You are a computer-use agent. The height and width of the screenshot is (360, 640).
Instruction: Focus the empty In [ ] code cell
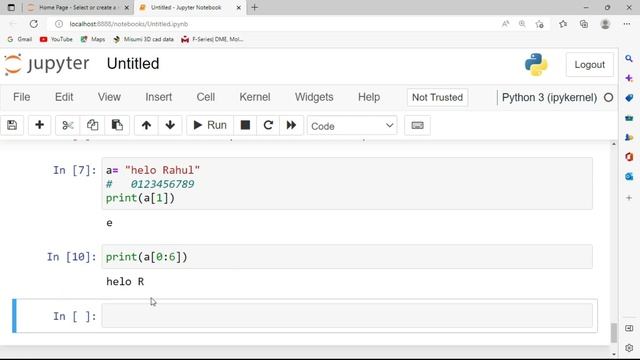click(x=347, y=315)
